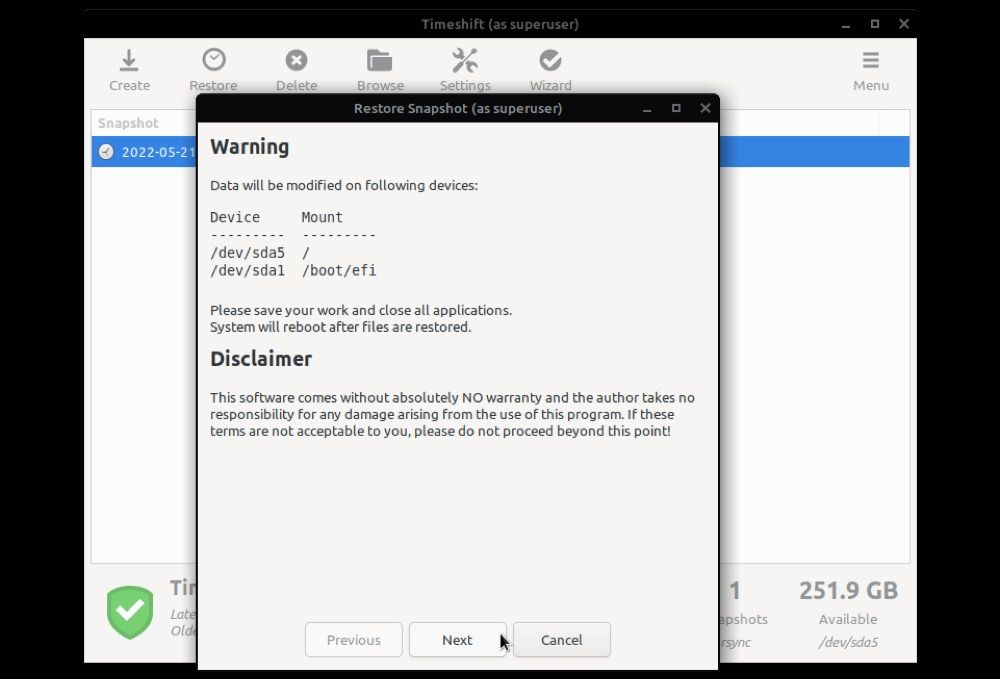Click the Restore Snapshot dialog title bar

tap(458, 108)
